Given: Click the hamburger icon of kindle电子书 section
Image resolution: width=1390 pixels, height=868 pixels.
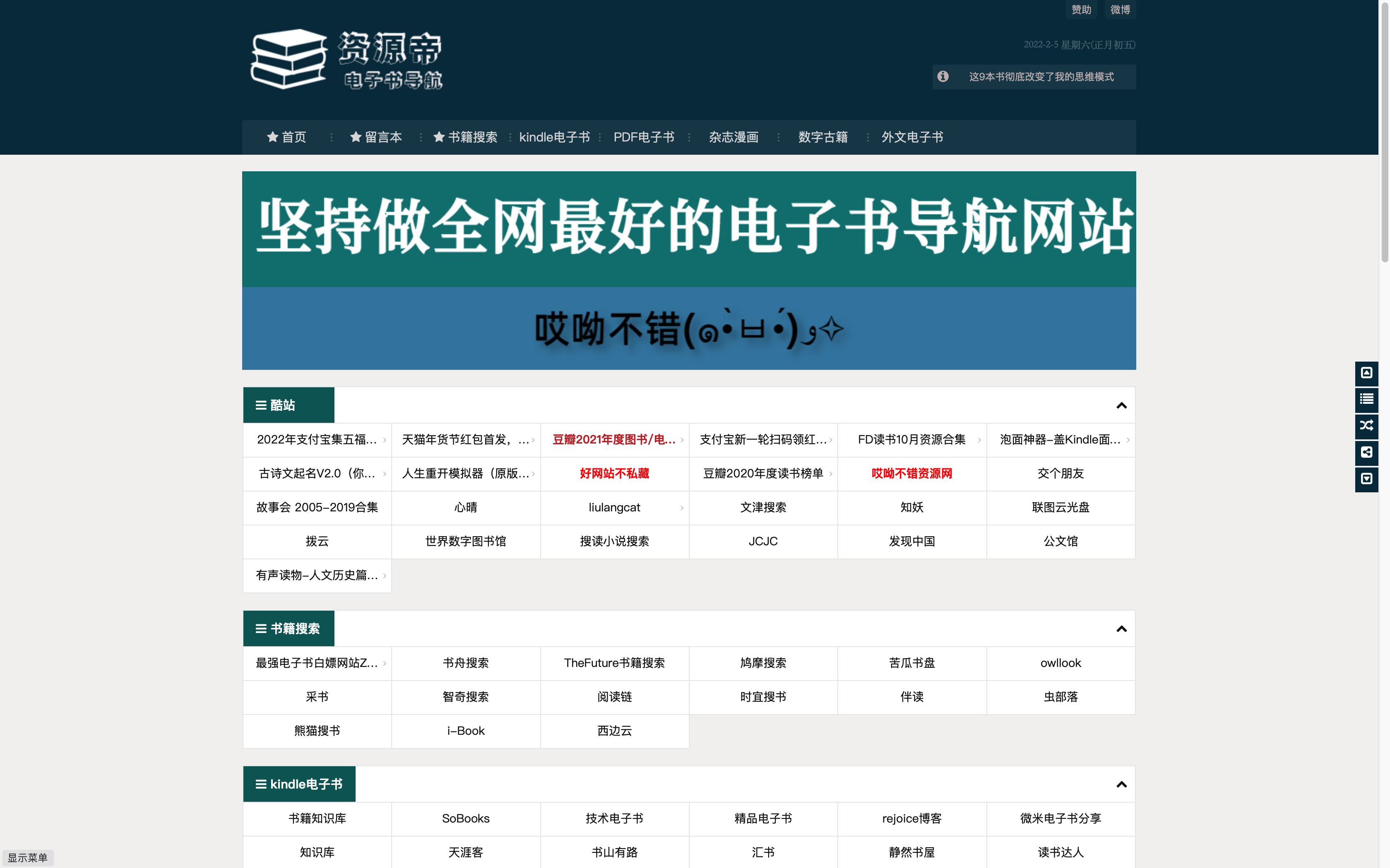Looking at the screenshot, I should (261, 784).
